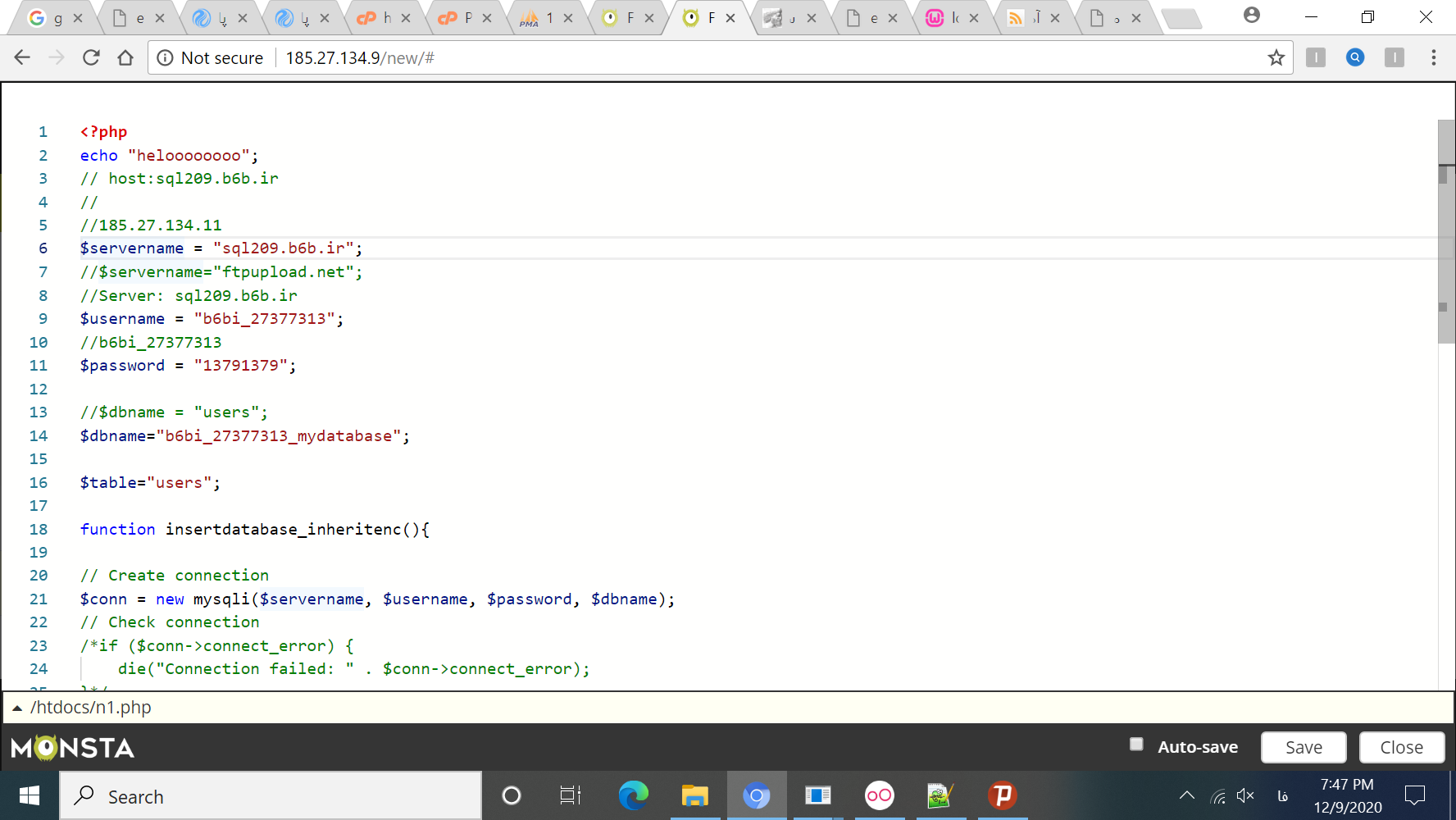Open the blue window app on taskbar
1456x820 pixels.
pyautogui.click(x=817, y=795)
